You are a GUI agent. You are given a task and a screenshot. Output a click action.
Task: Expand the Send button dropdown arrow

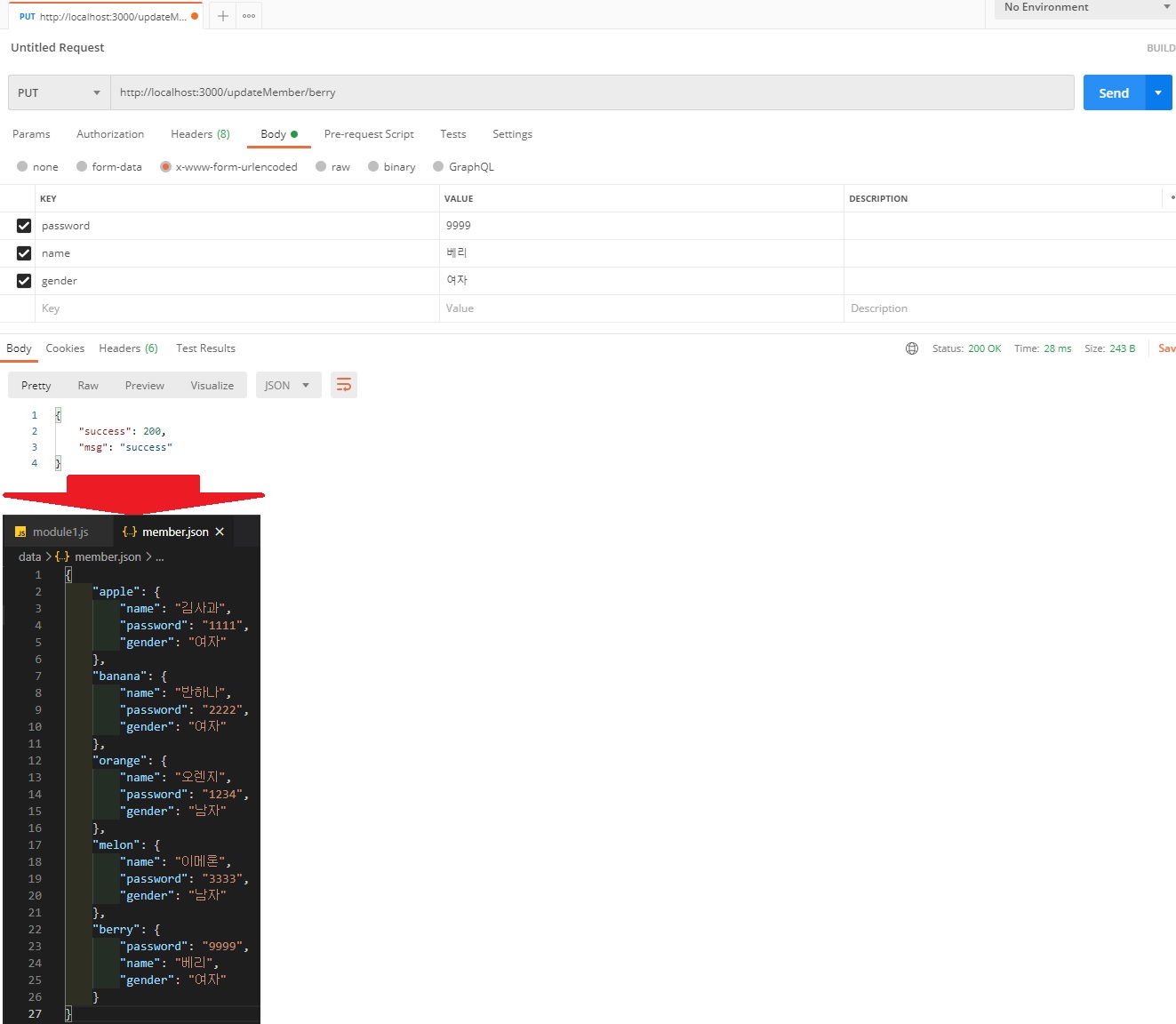point(1158,92)
